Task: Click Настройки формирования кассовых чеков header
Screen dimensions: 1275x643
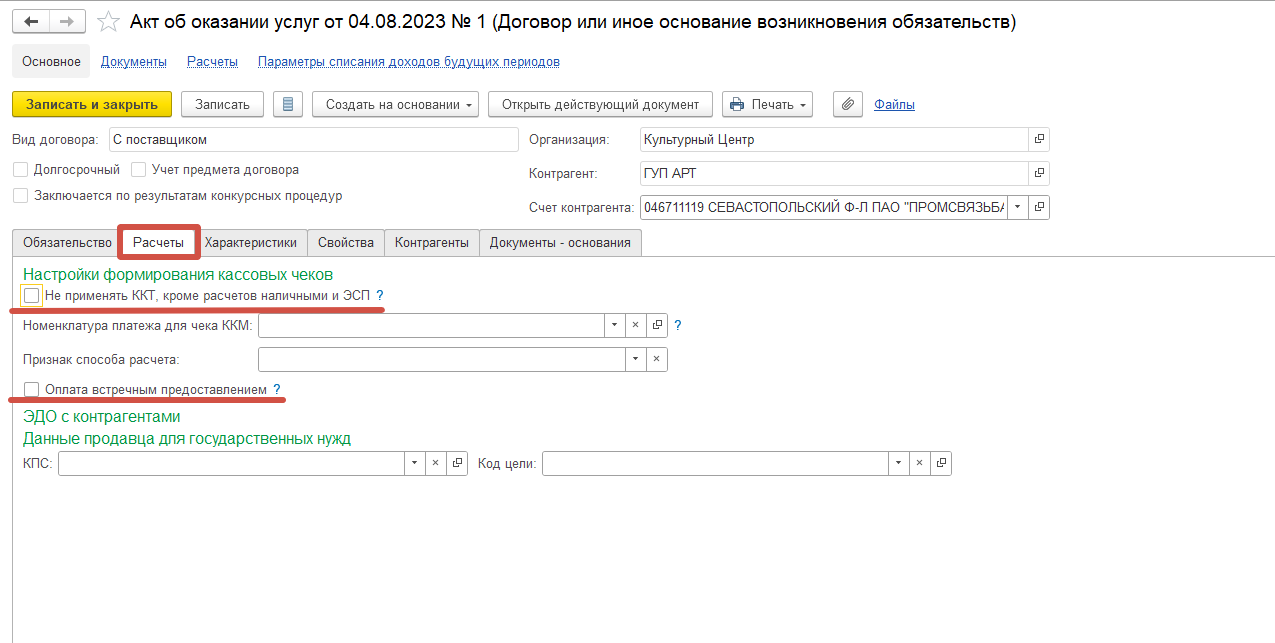Action: click(178, 273)
